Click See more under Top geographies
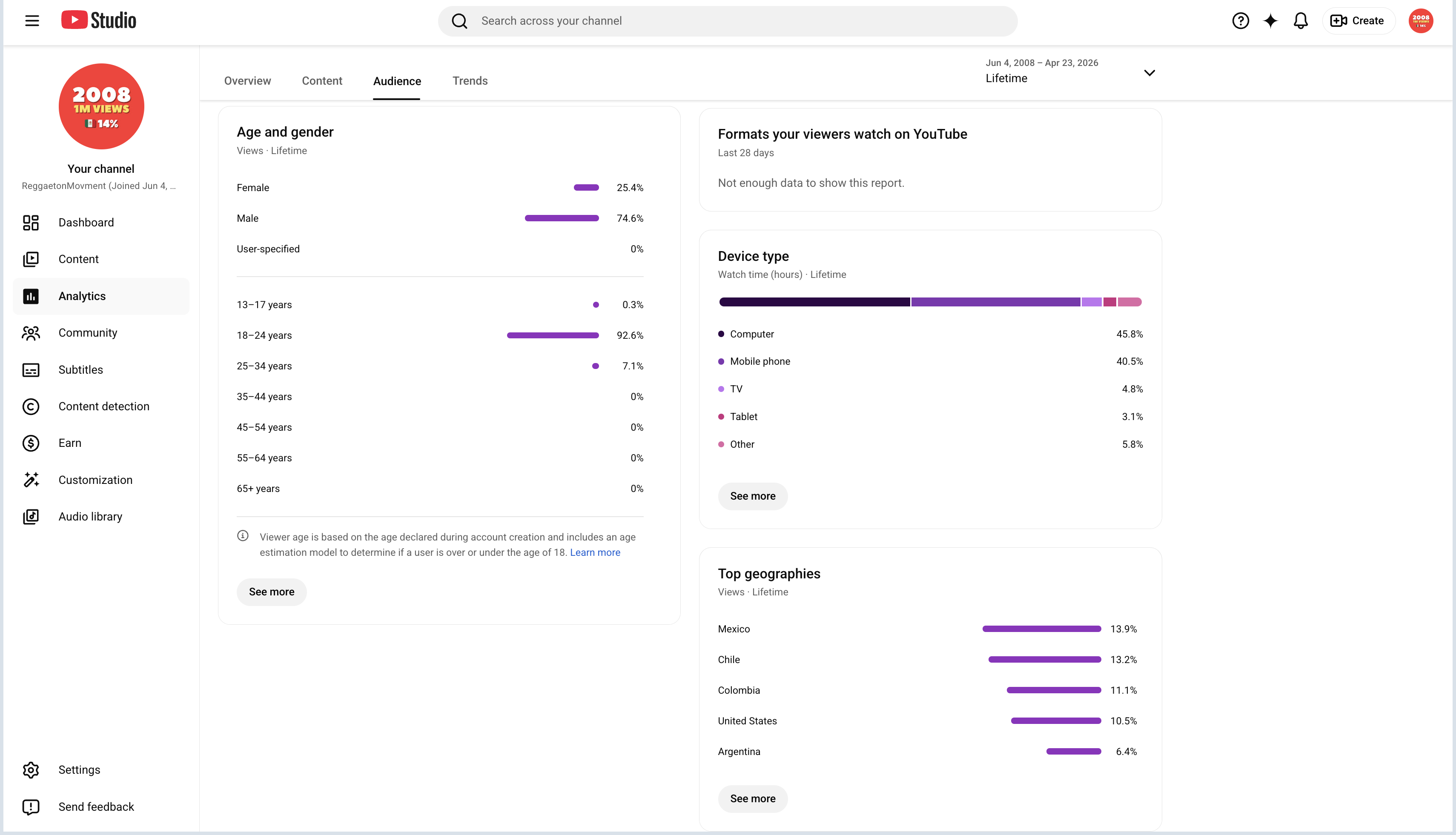 pyautogui.click(x=753, y=799)
